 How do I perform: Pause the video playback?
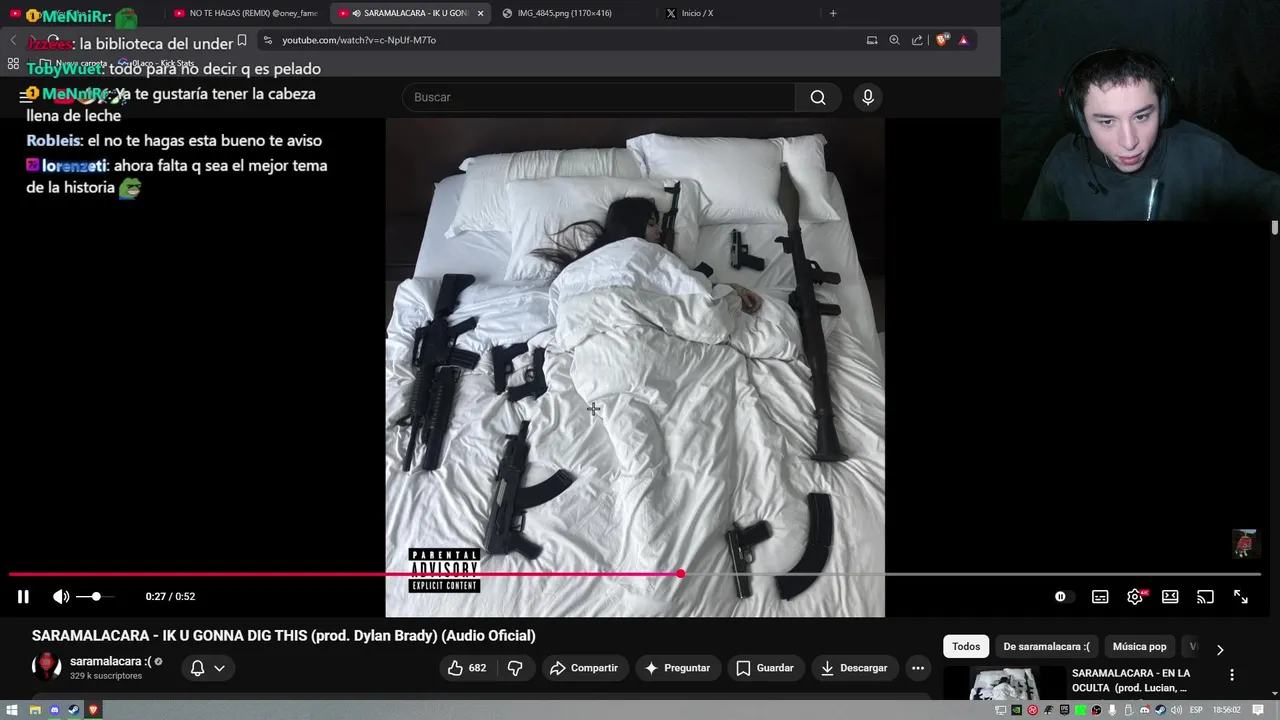[x=23, y=597]
